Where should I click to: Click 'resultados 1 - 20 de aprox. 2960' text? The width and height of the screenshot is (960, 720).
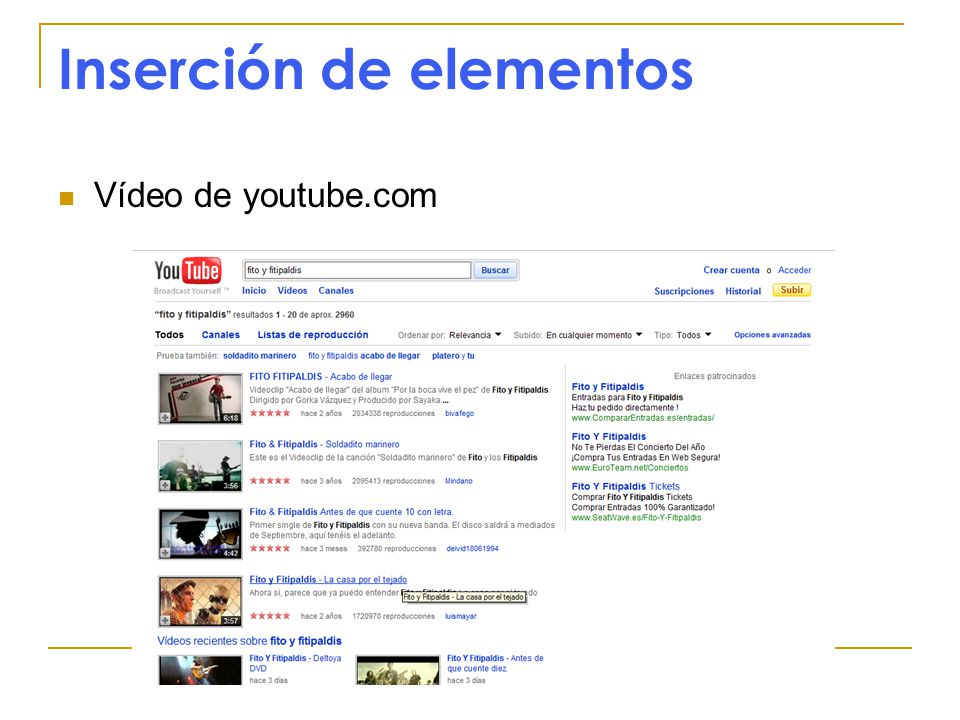click(294, 315)
